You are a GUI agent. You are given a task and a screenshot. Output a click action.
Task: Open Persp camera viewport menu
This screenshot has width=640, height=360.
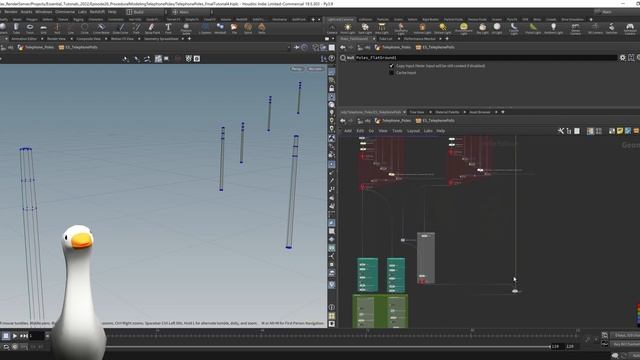[297, 69]
